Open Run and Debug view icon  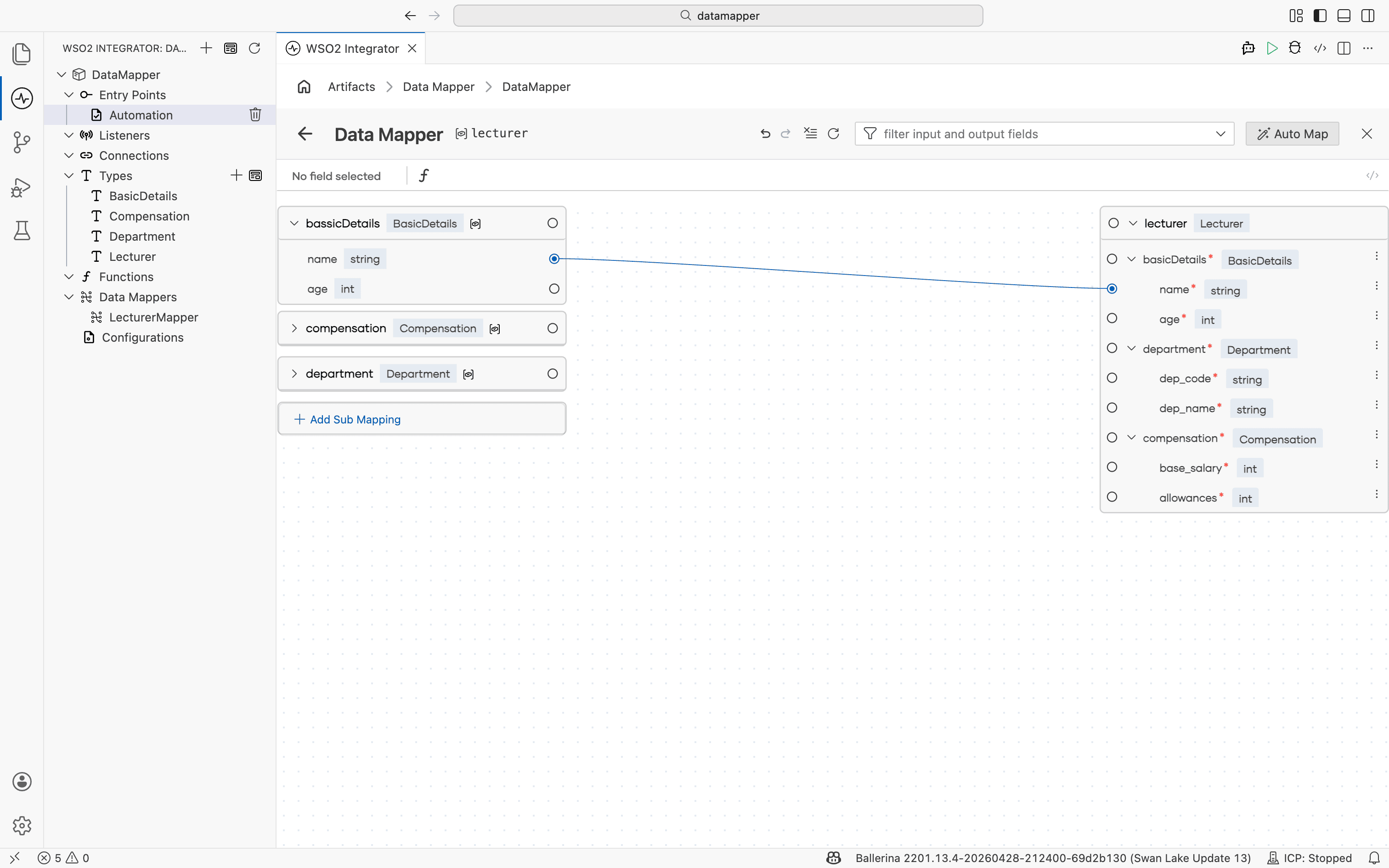(x=22, y=187)
